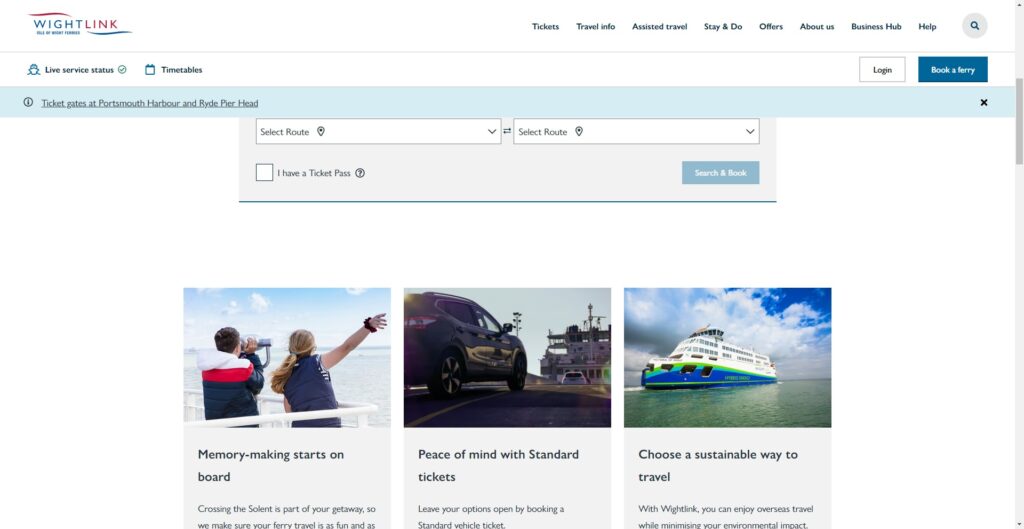The width and height of the screenshot is (1024, 529).
Task: Expand the first Select Route dropdown
Action: click(x=378, y=132)
